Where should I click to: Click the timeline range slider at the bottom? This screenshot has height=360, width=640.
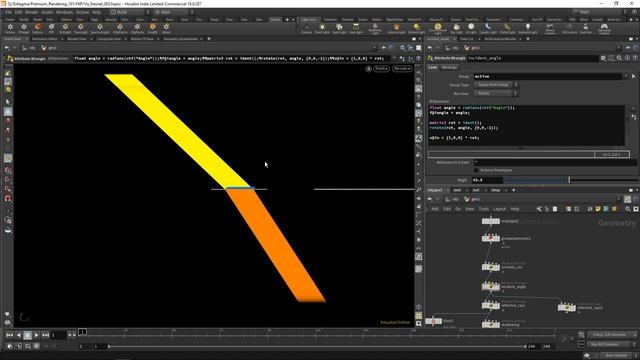click(317, 347)
